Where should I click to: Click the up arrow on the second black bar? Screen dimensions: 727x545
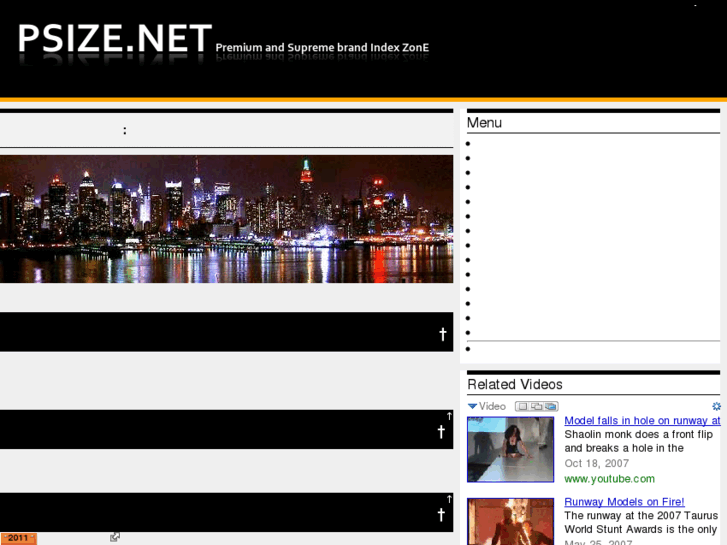point(449,416)
